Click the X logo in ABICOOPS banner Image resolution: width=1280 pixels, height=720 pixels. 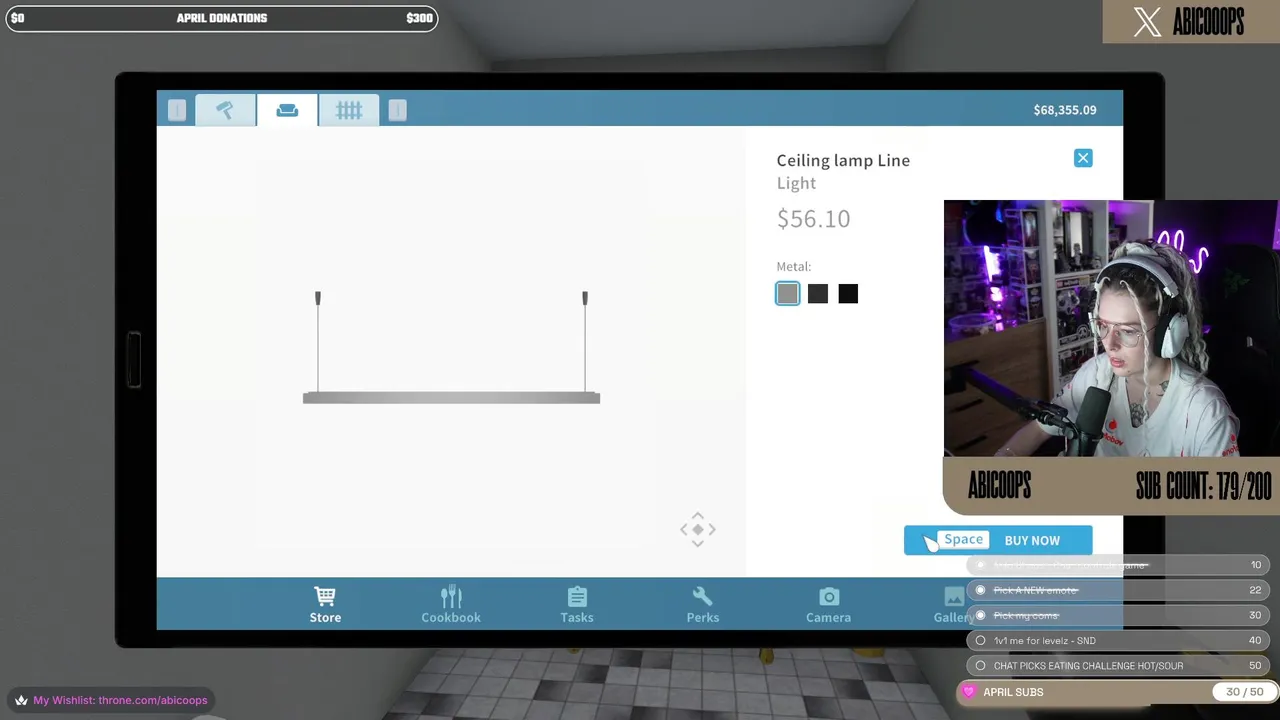(1147, 22)
